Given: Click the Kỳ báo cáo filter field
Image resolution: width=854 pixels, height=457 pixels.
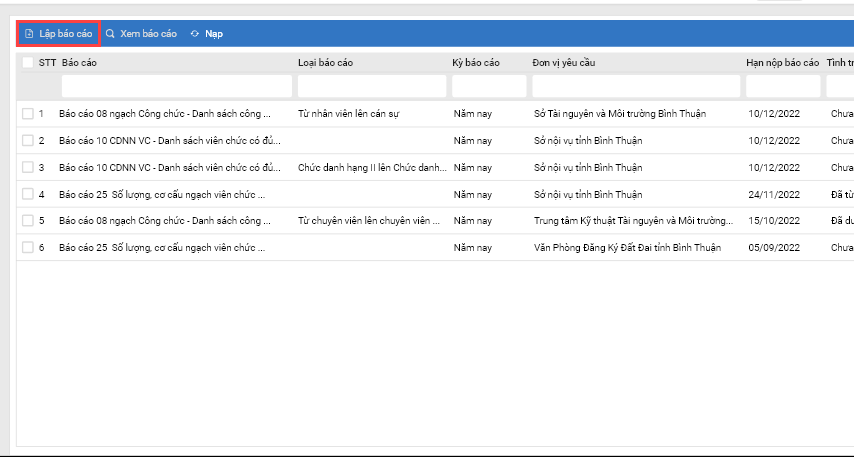Looking at the screenshot, I should click(x=487, y=87).
